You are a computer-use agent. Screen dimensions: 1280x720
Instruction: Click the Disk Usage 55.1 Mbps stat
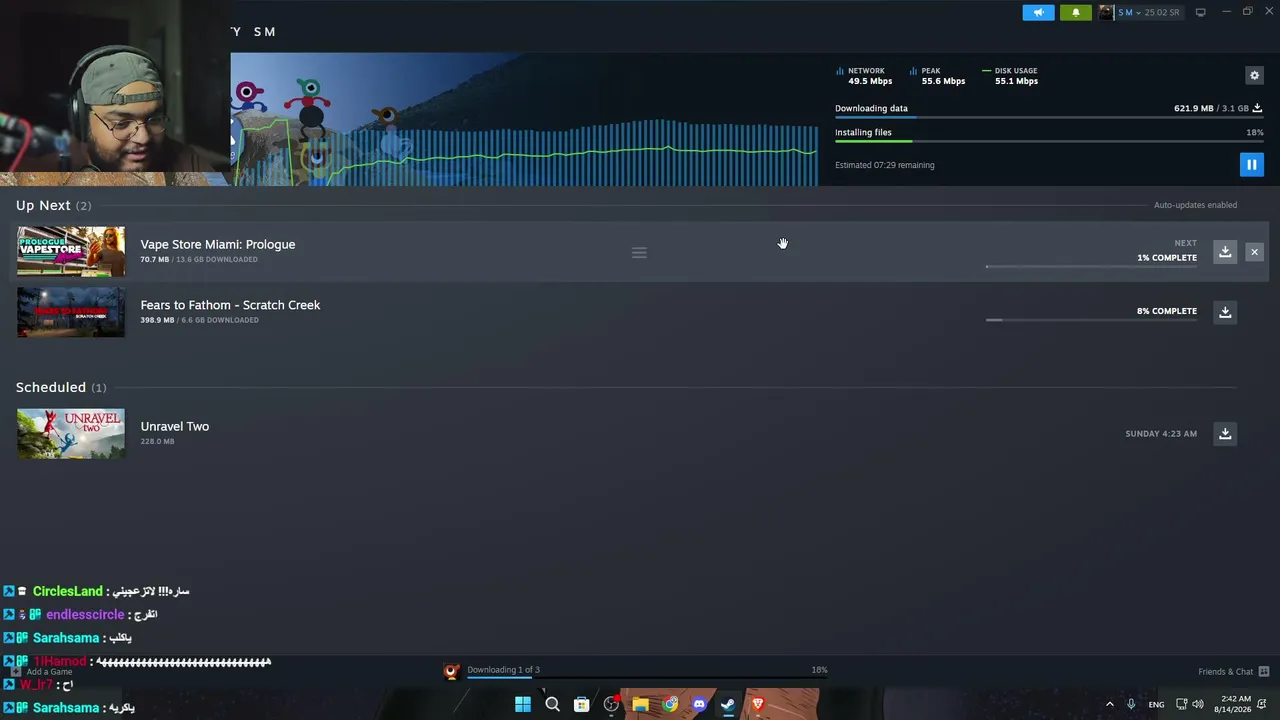tap(1010, 76)
